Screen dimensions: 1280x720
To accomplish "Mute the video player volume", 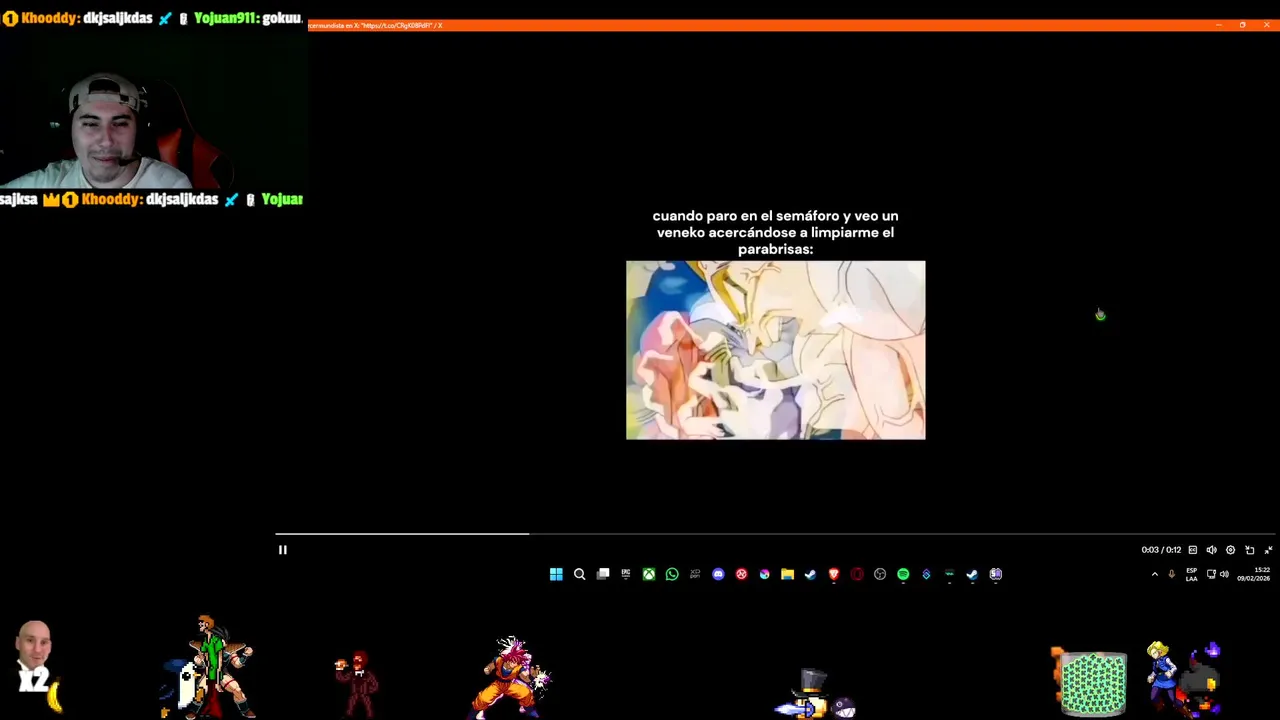I will click(x=1211, y=550).
